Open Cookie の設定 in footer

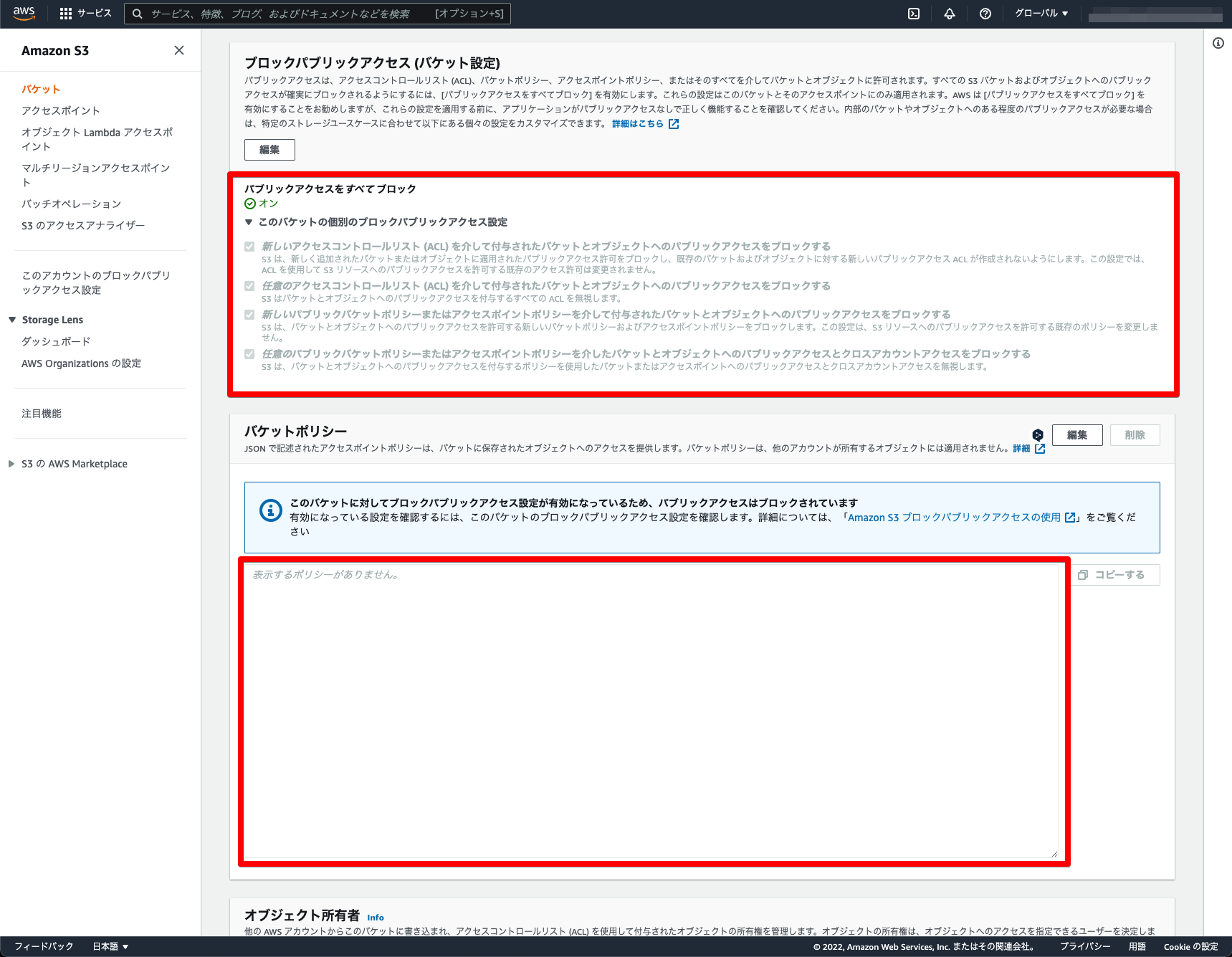click(x=1191, y=946)
